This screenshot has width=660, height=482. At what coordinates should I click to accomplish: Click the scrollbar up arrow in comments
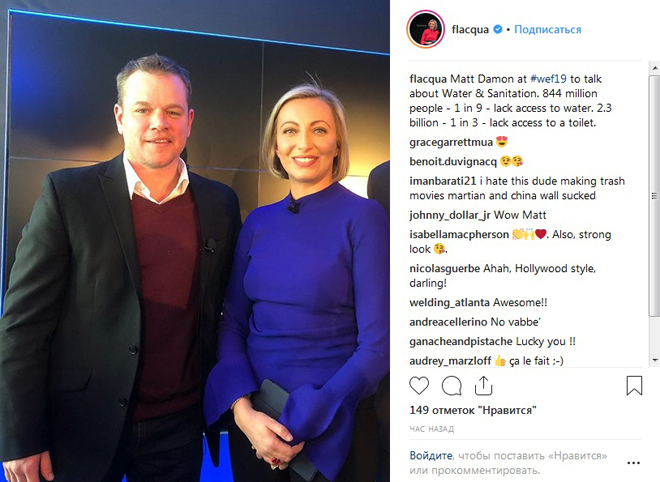655,67
